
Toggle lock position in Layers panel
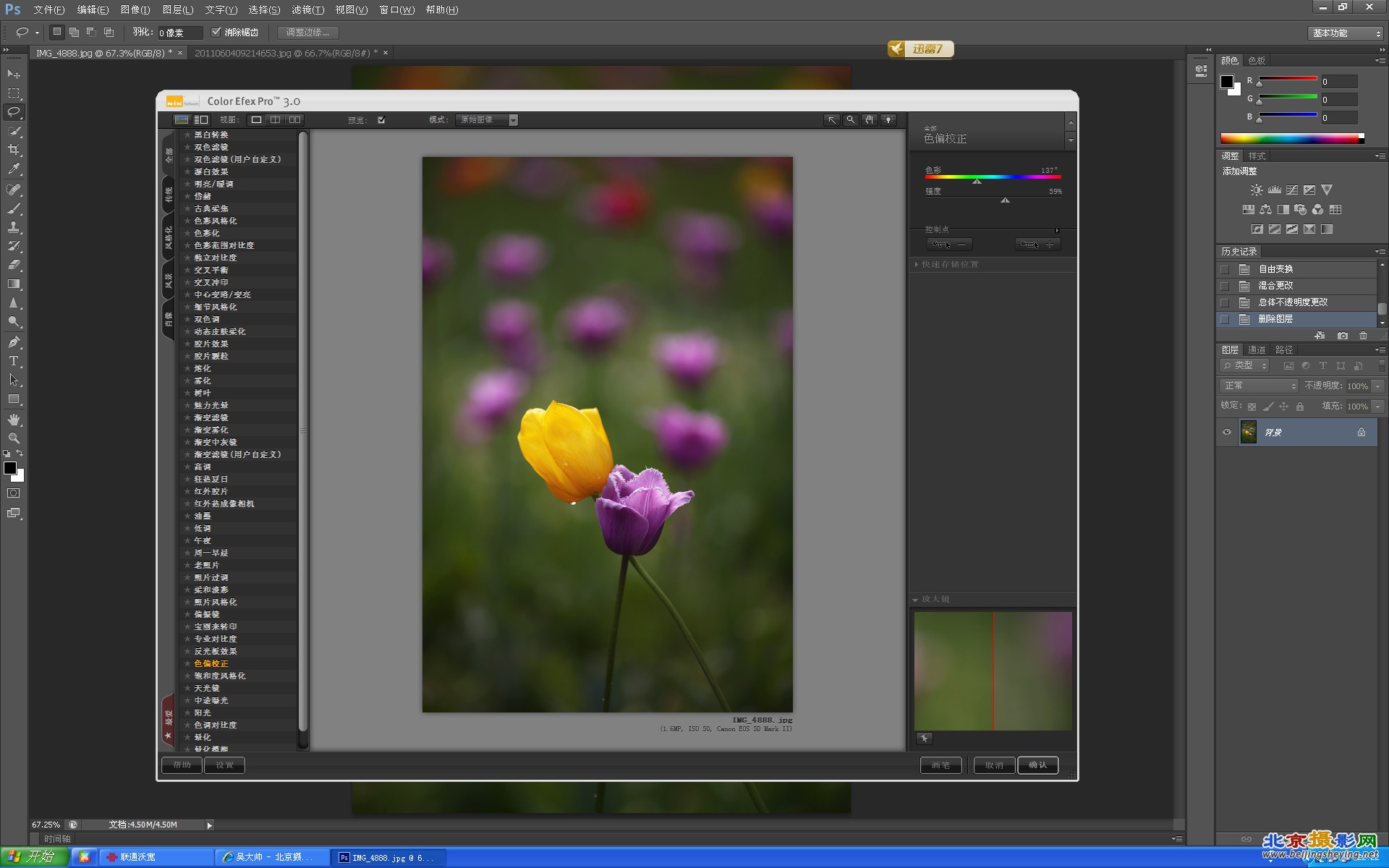pyautogui.click(x=1283, y=407)
